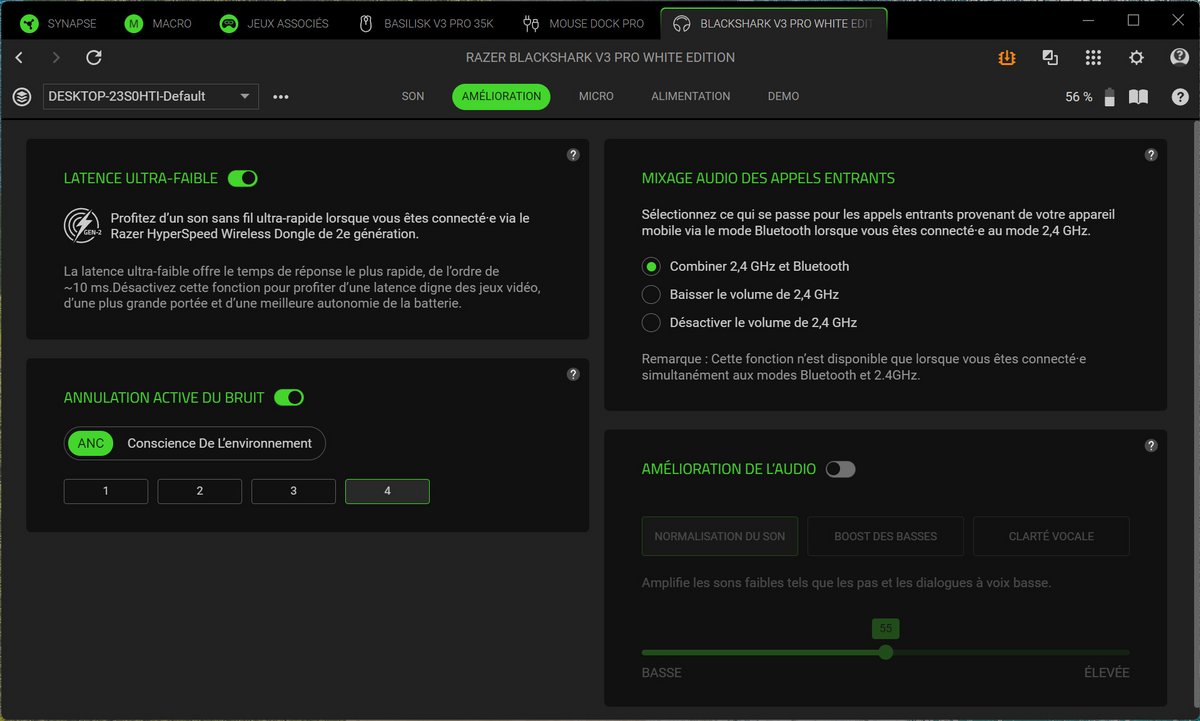Click BASSE end of the slider
1200x721 pixels.
pos(661,673)
